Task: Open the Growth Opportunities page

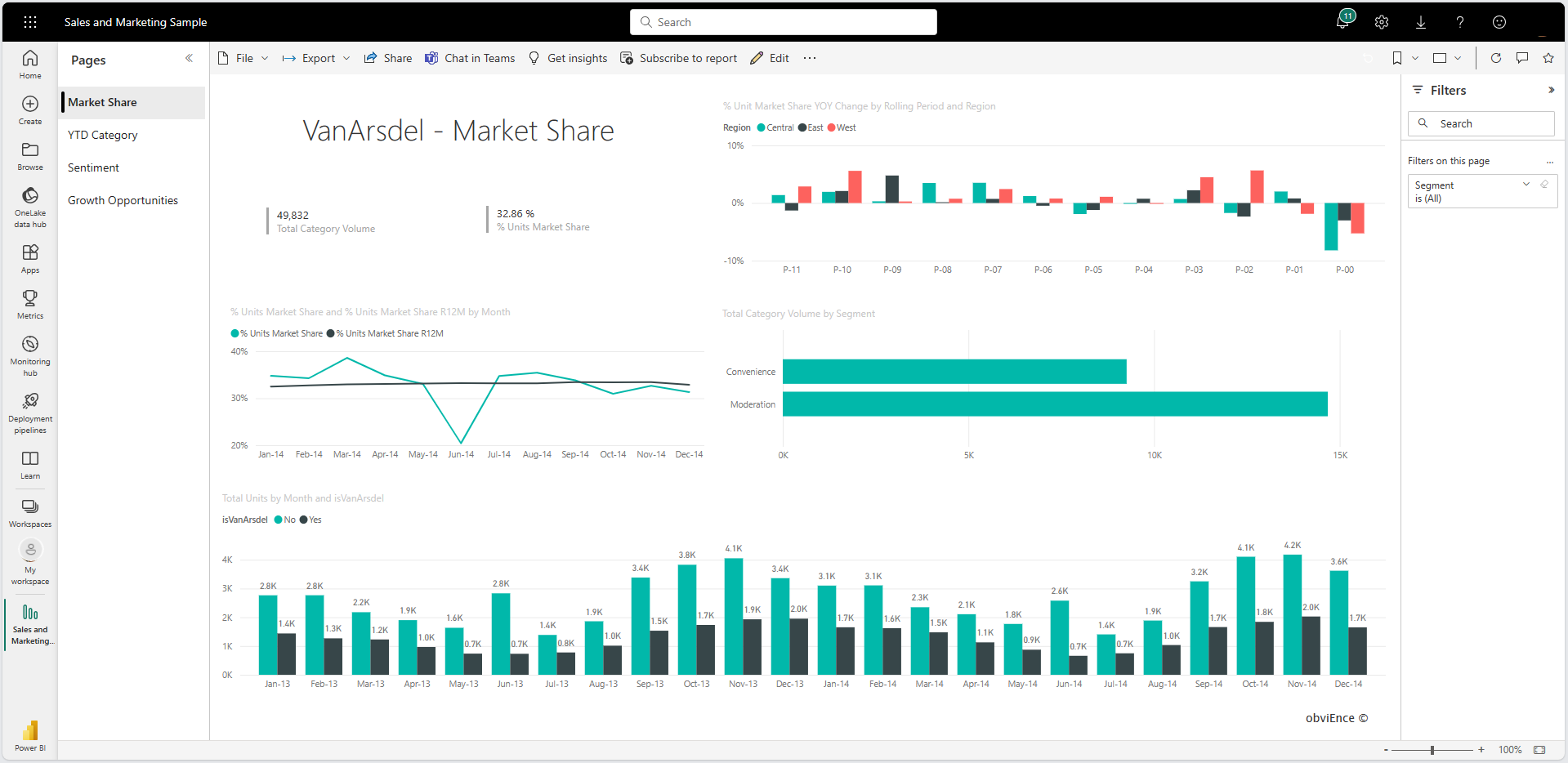Action: [x=123, y=200]
